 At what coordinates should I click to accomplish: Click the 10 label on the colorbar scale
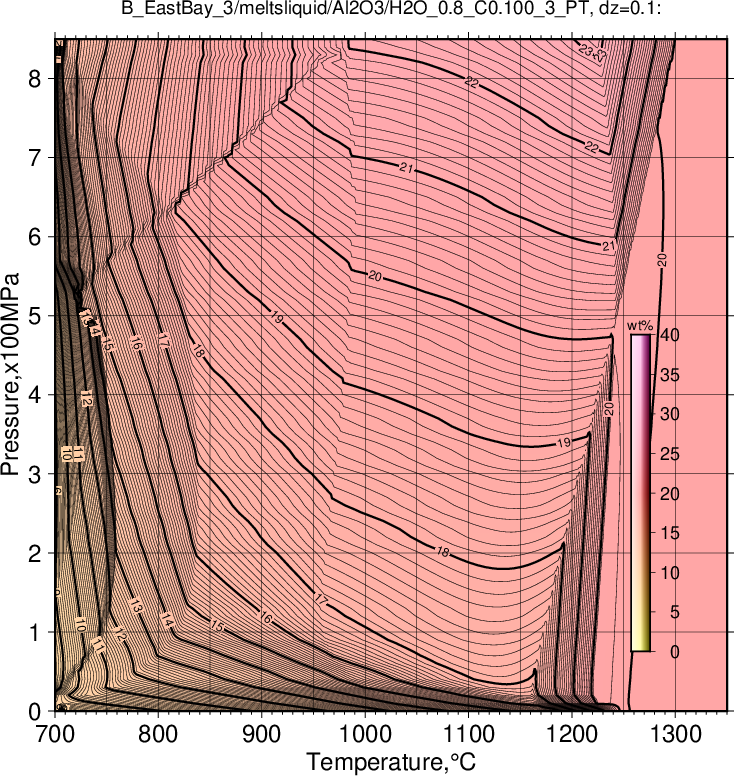pyautogui.click(x=670, y=573)
